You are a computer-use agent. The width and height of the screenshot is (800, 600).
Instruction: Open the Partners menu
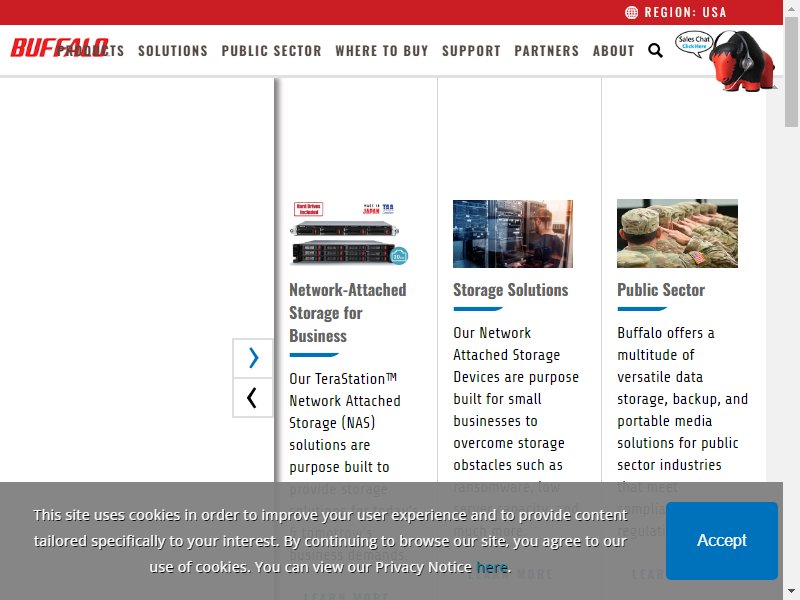pos(546,51)
